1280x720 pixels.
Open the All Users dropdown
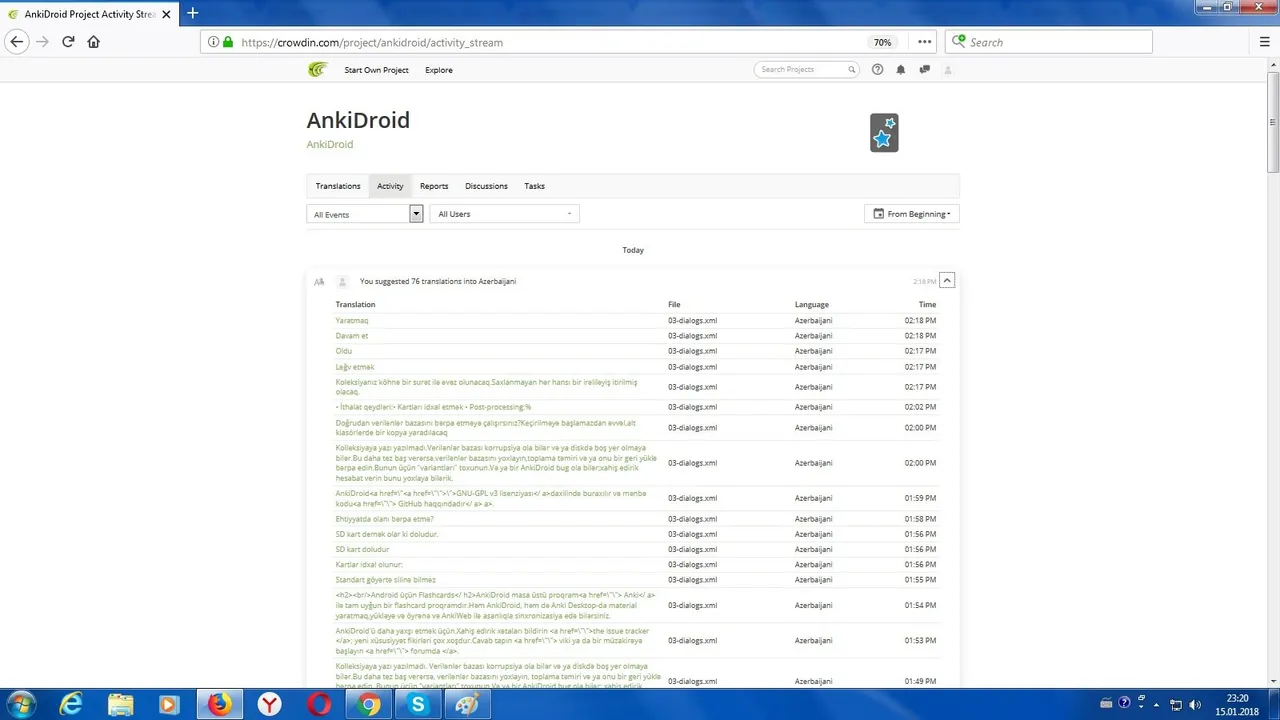pyautogui.click(x=504, y=214)
